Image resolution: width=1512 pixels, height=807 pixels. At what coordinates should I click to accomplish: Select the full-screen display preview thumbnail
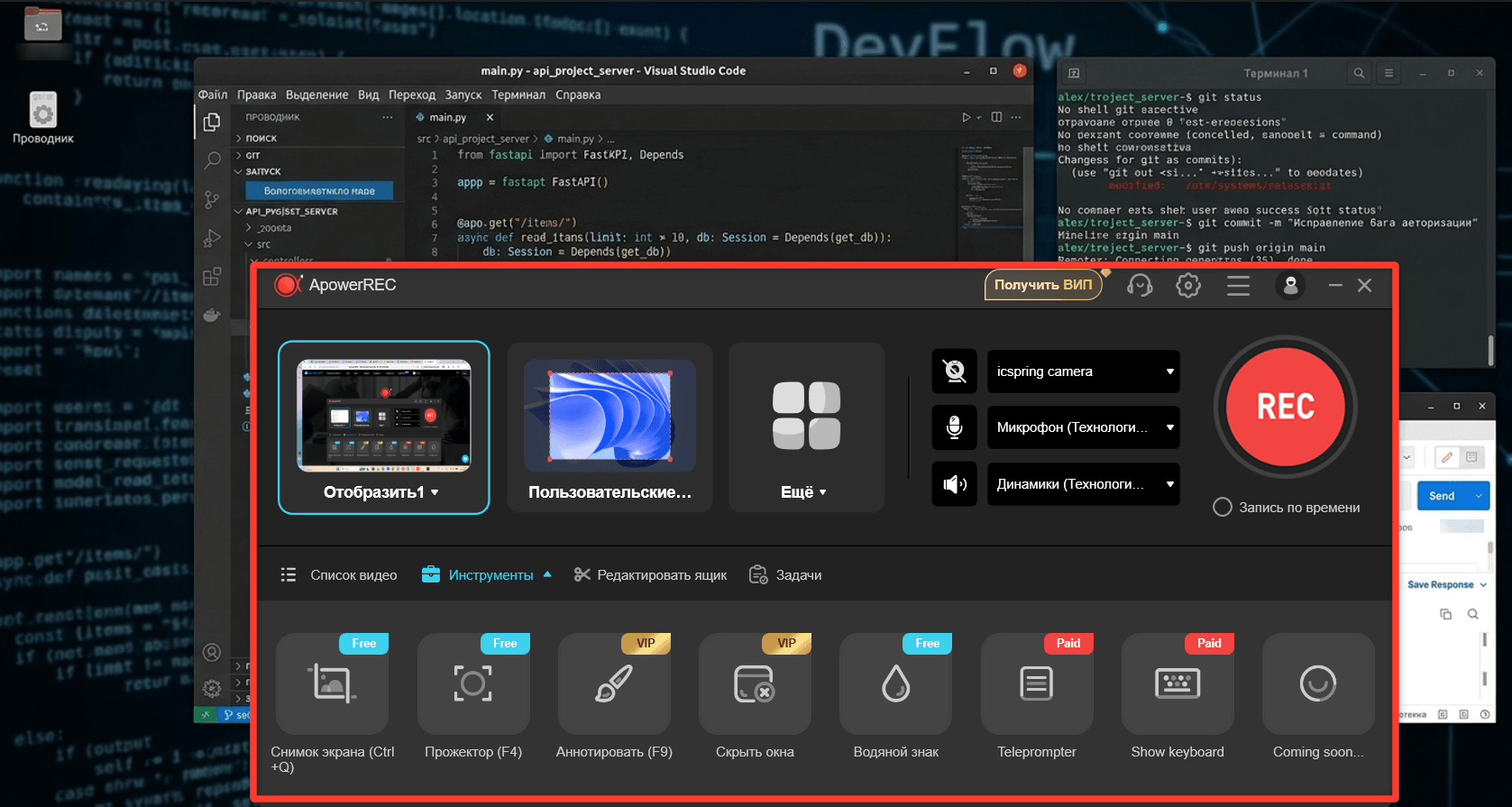point(384,416)
